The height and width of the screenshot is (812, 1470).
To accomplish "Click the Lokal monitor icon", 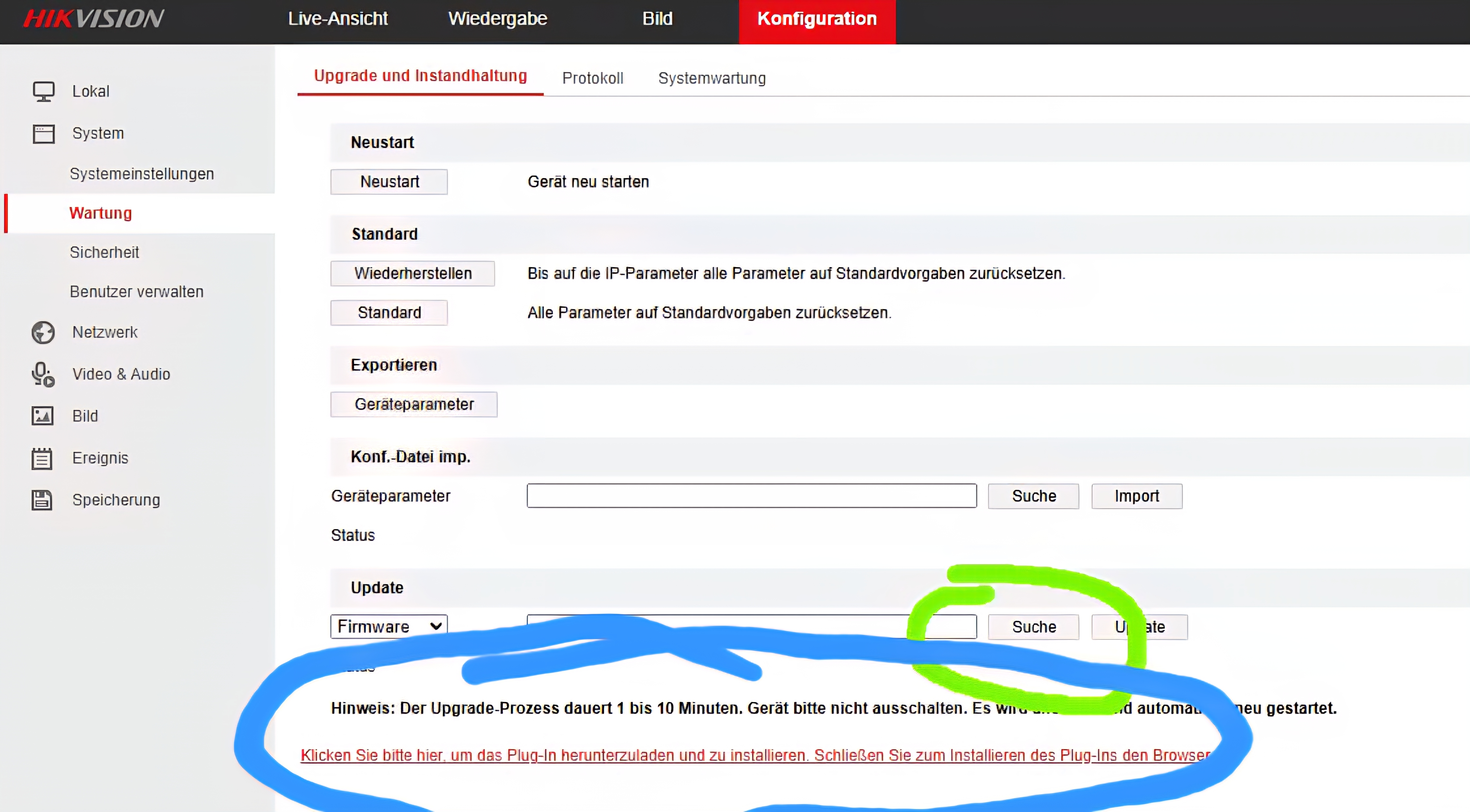I will coord(43,91).
